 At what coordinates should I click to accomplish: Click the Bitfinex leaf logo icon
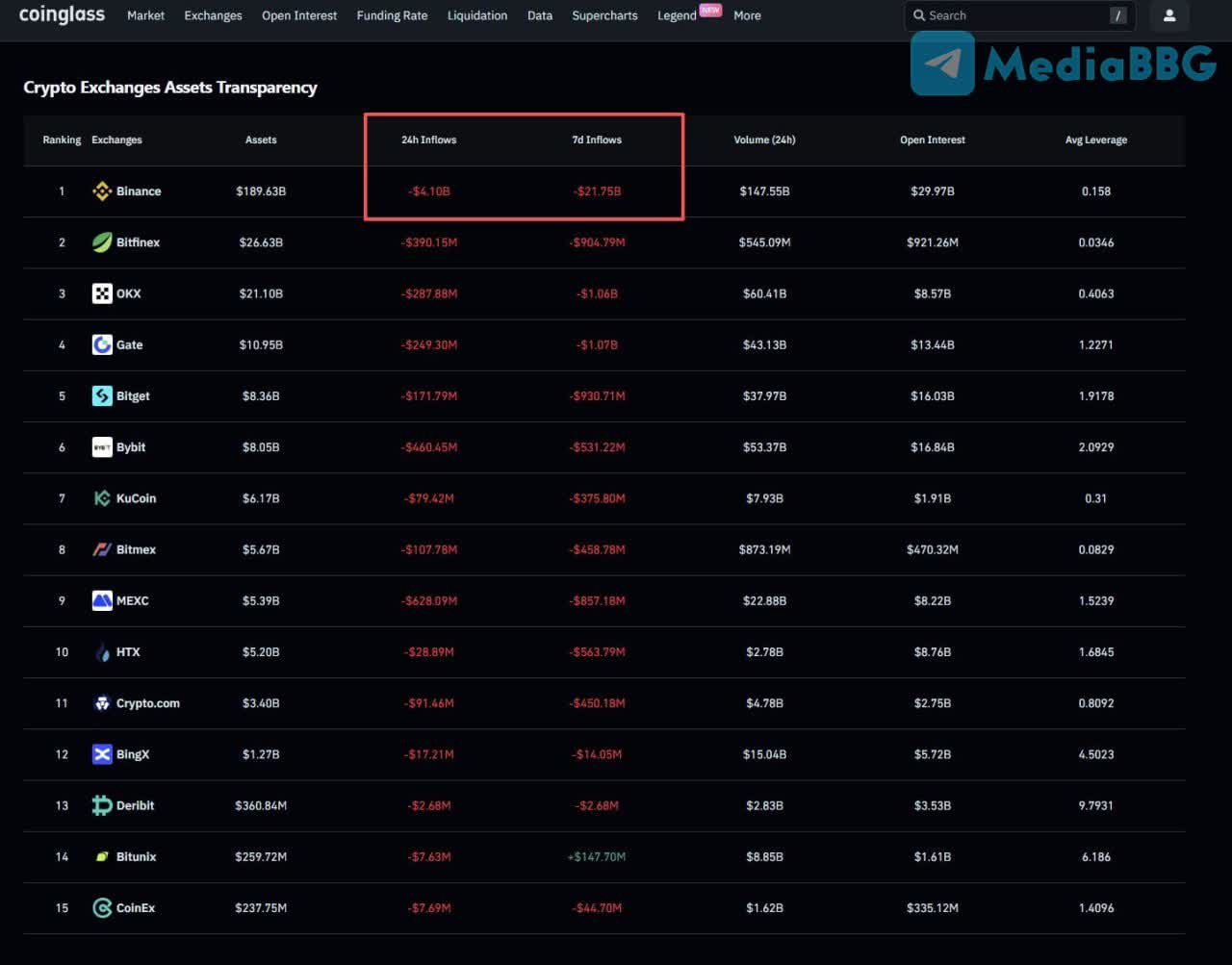102,242
